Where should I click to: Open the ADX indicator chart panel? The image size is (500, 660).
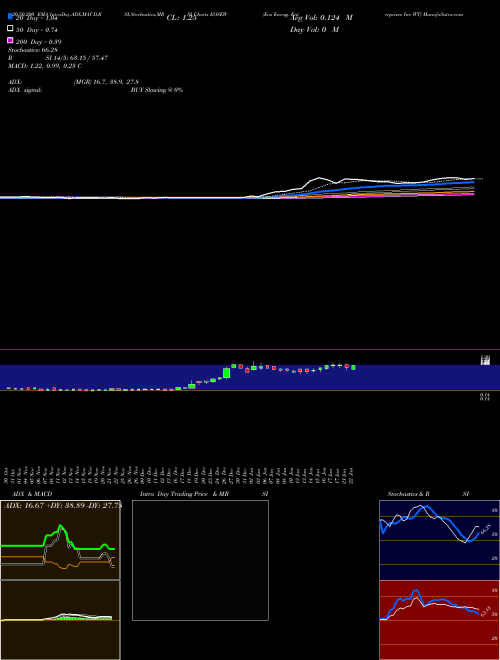[x=60, y=540]
